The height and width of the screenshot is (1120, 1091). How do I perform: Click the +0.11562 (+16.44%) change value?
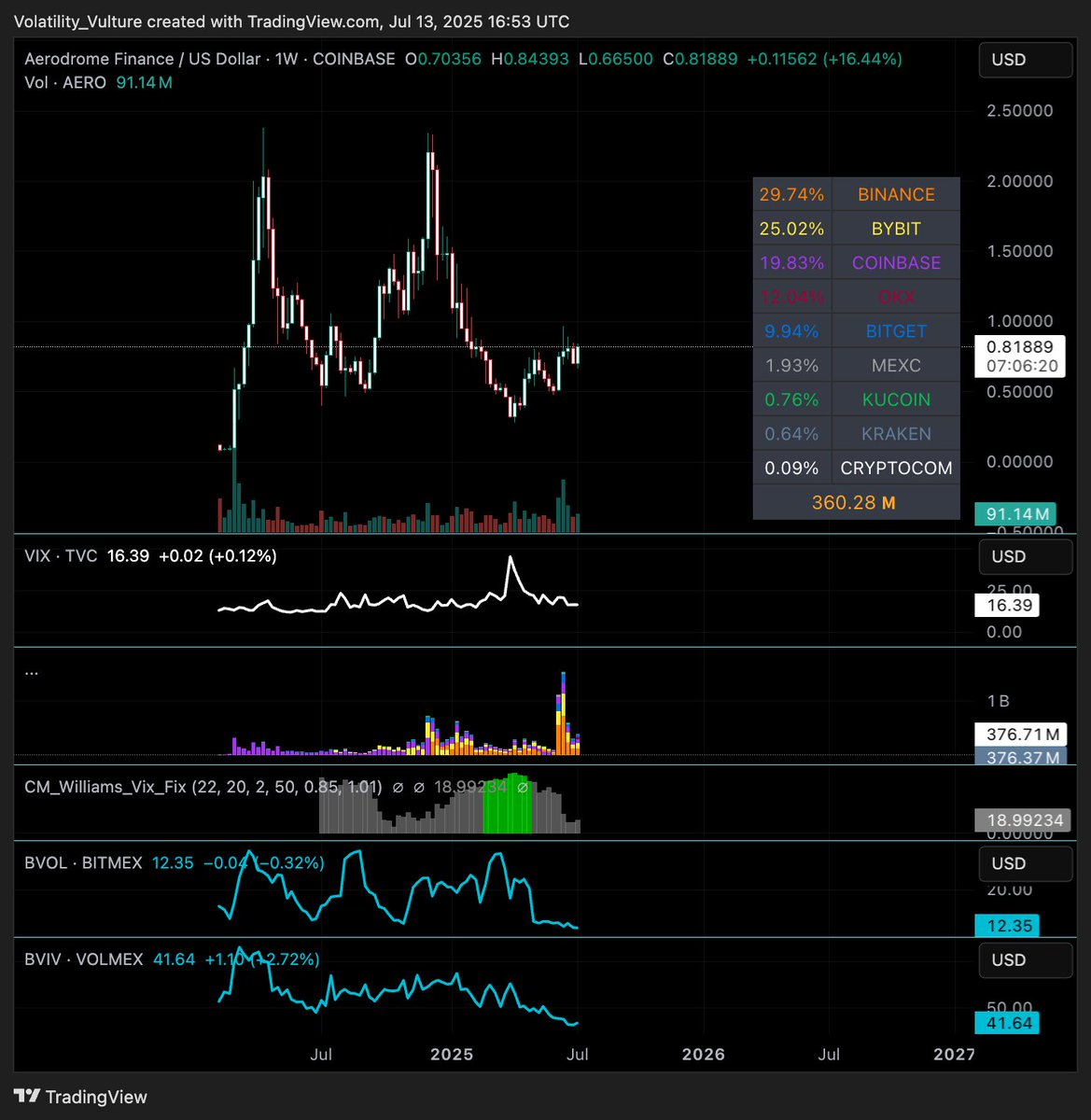[825, 59]
